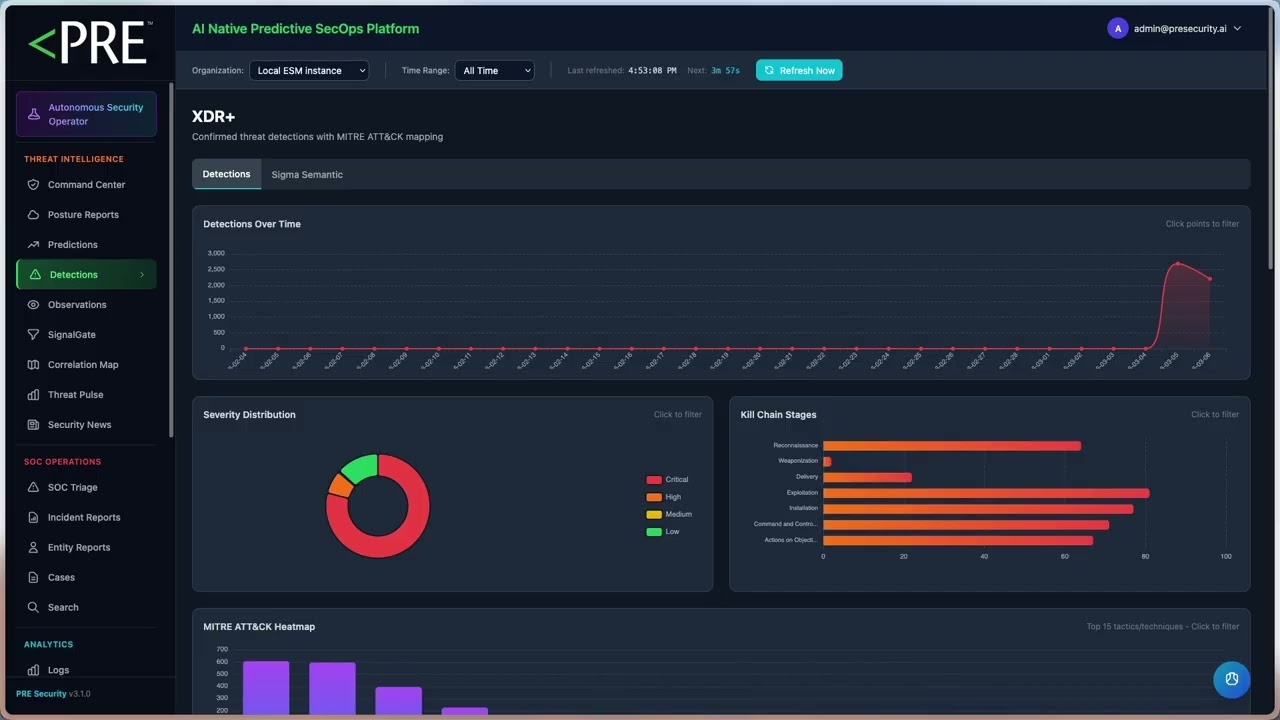Click the Autonomous Security Operator flask icon
Viewport: 1280px width, 720px height.
click(34, 114)
